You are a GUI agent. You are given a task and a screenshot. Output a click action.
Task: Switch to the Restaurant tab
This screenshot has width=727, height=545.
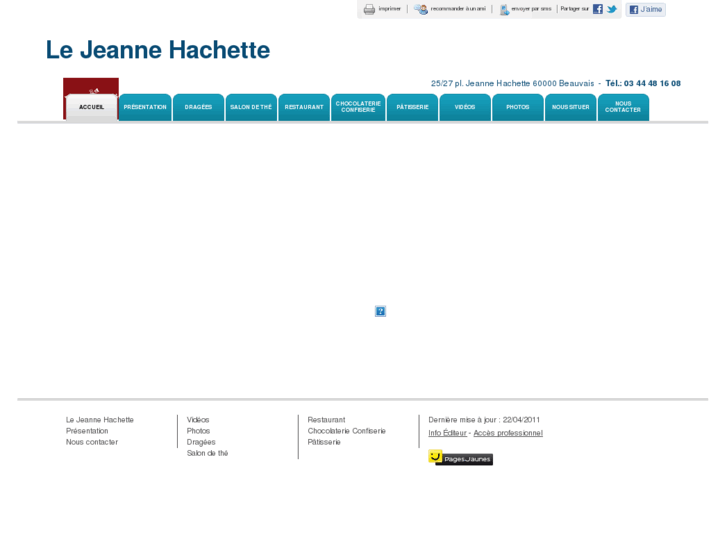[304, 107]
